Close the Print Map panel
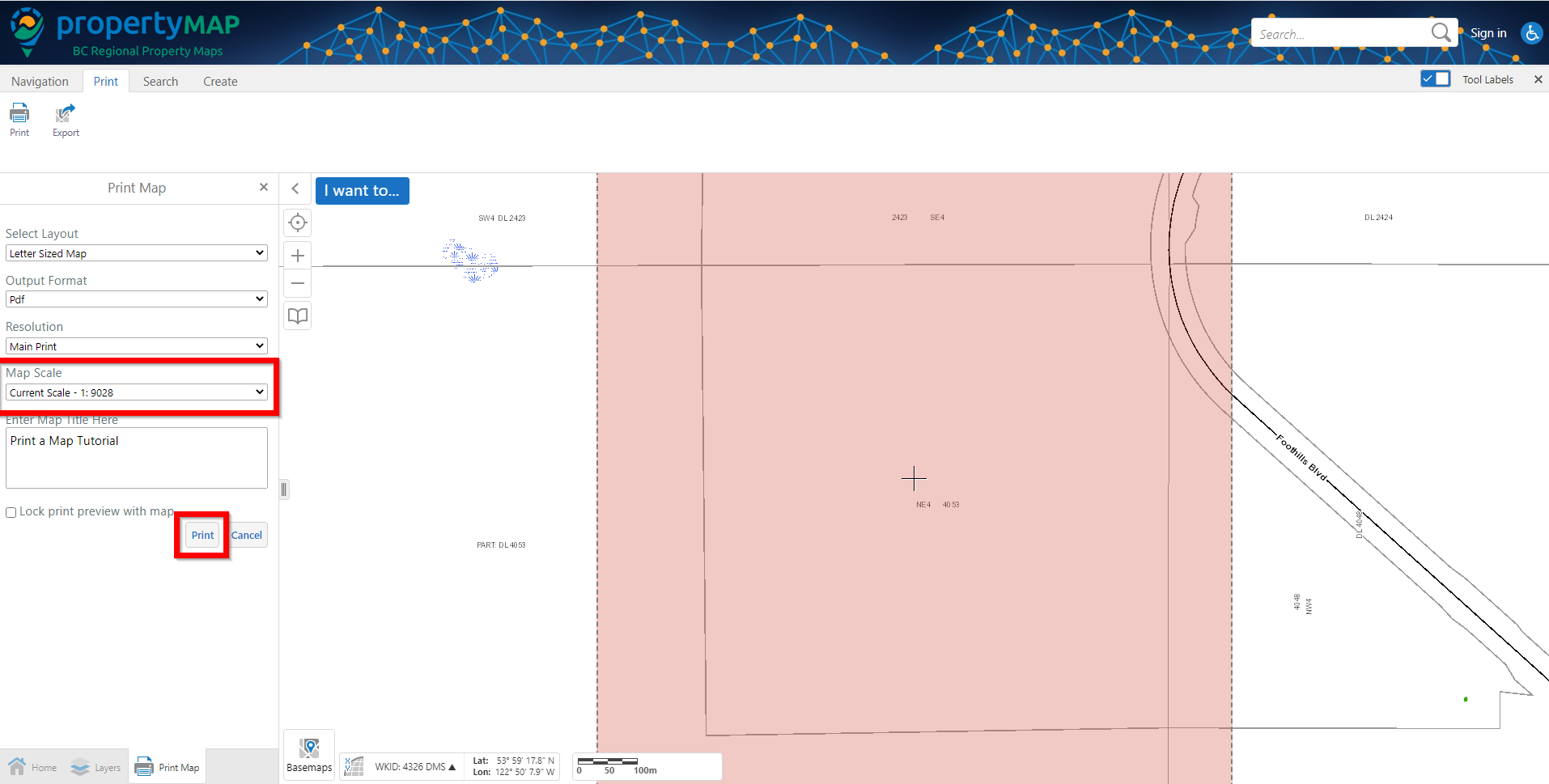Screen dimensions: 1549x784 pyautogui.click(x=263, y=187)
